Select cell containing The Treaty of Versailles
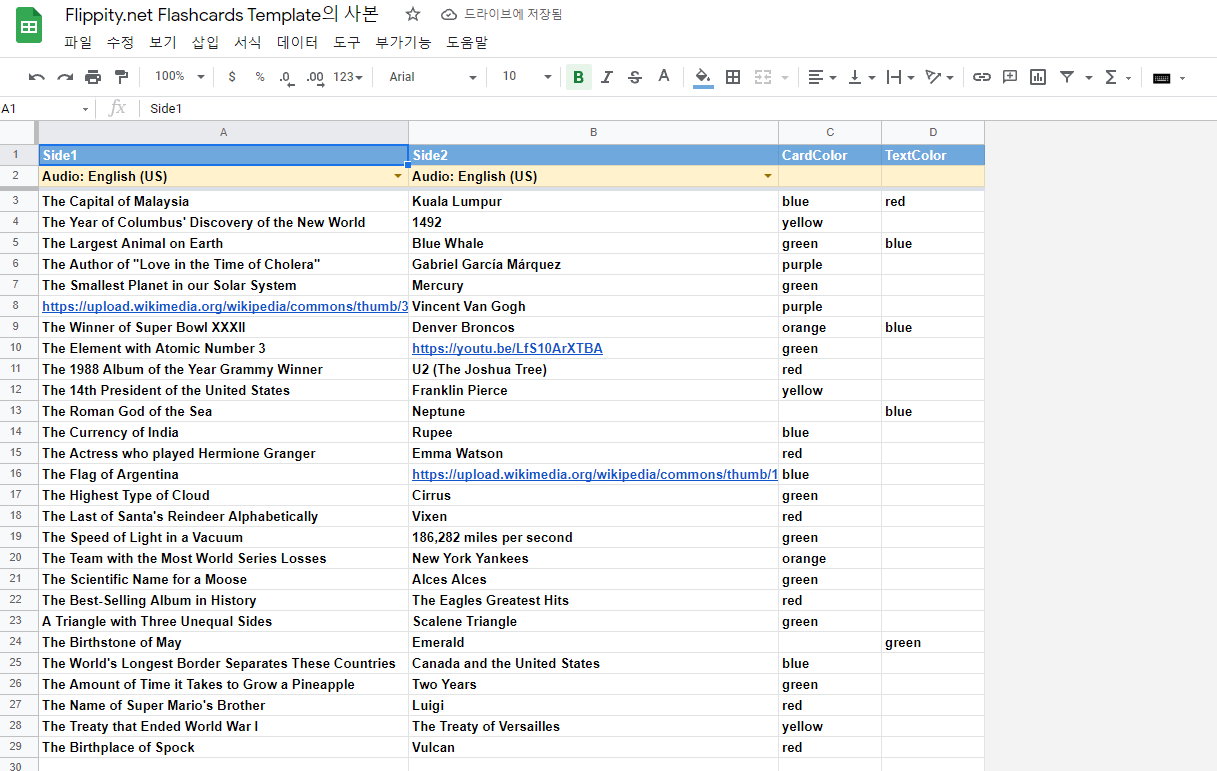The image size is (1217, 771). pyautogui.click(x=593, y=726)
